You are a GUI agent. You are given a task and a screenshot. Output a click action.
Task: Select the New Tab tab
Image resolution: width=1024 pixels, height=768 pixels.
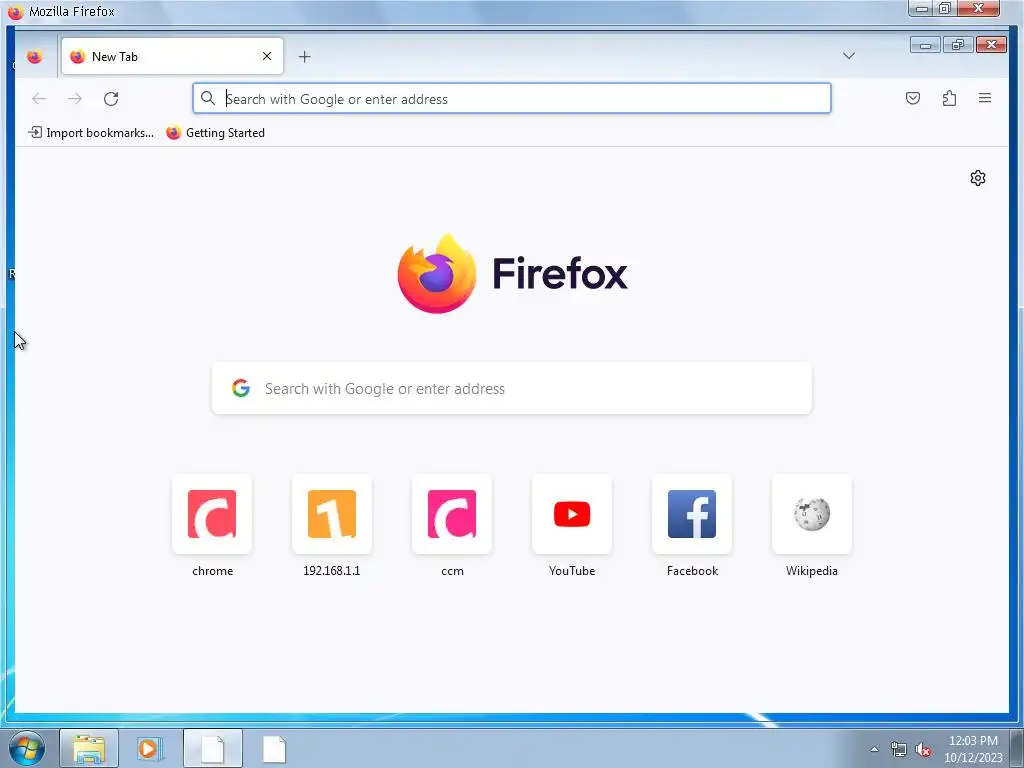point(172,56)
